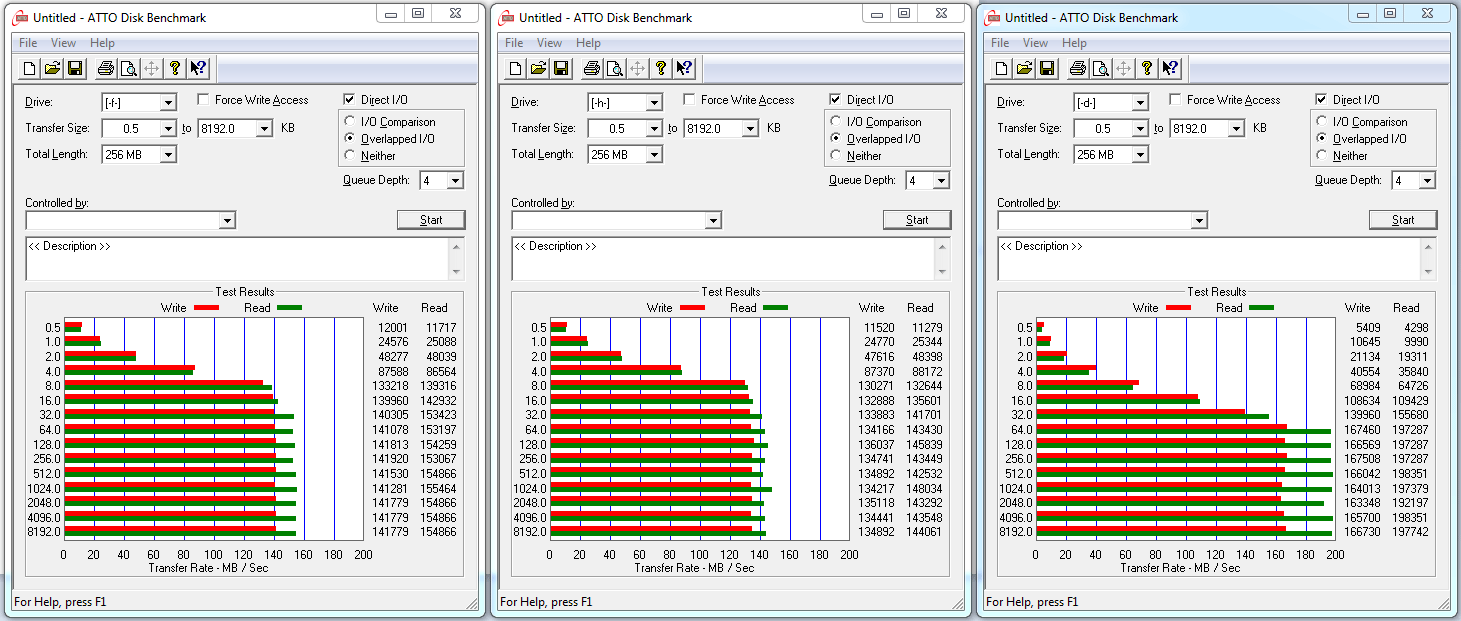The height and width of the screenshot is (621, 1461).
Task: Open Print Preview in drive f window
Action: [129, 68]
